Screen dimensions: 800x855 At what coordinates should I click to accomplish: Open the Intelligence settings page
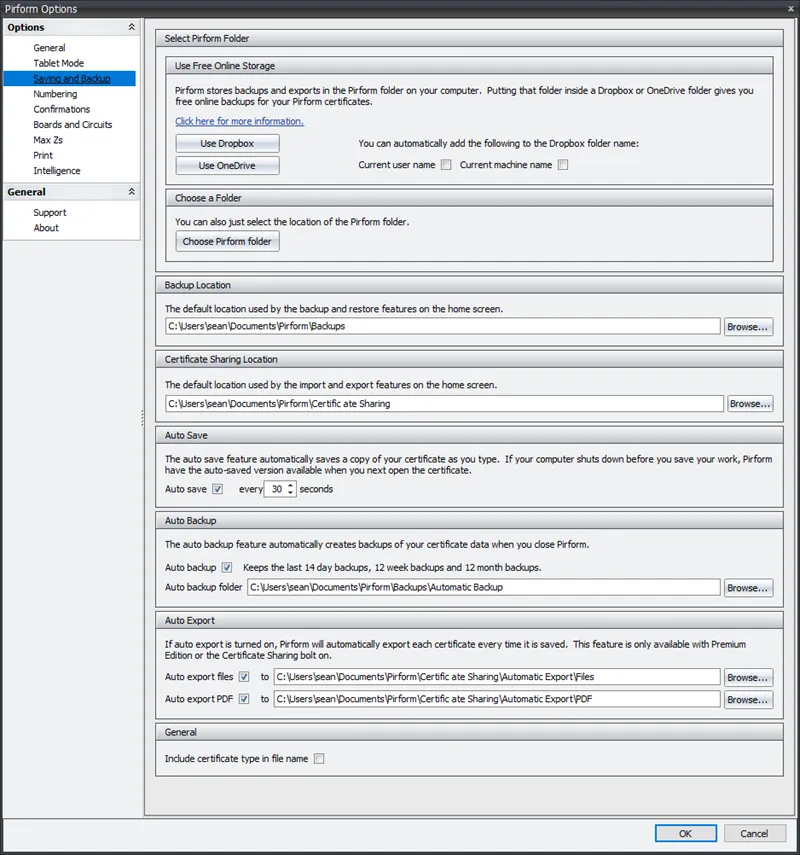pyautogui.click(x=58, y=170)
